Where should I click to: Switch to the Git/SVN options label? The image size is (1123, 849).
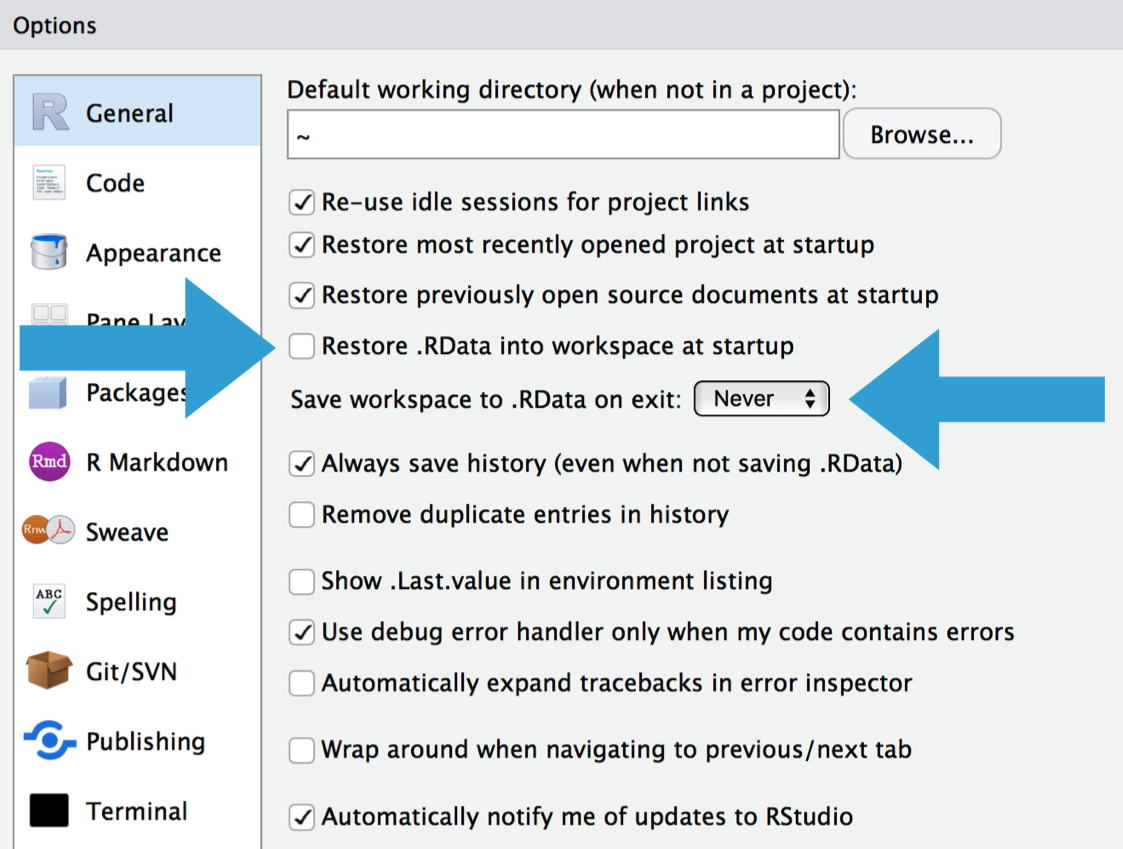[131, 671]
